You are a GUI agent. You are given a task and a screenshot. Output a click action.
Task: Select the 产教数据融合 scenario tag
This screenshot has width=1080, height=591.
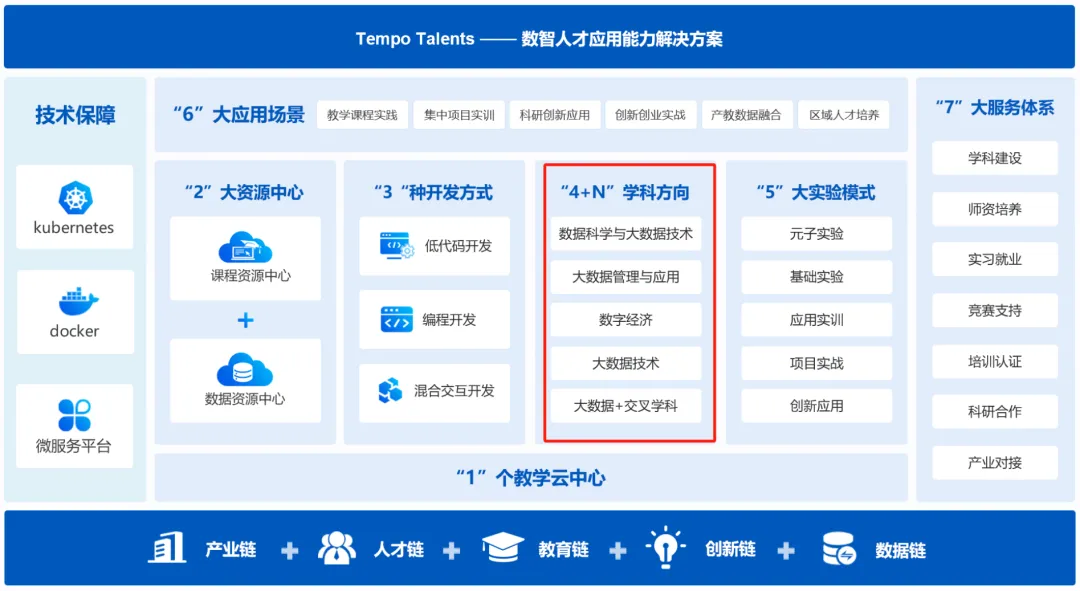point(746,115)
